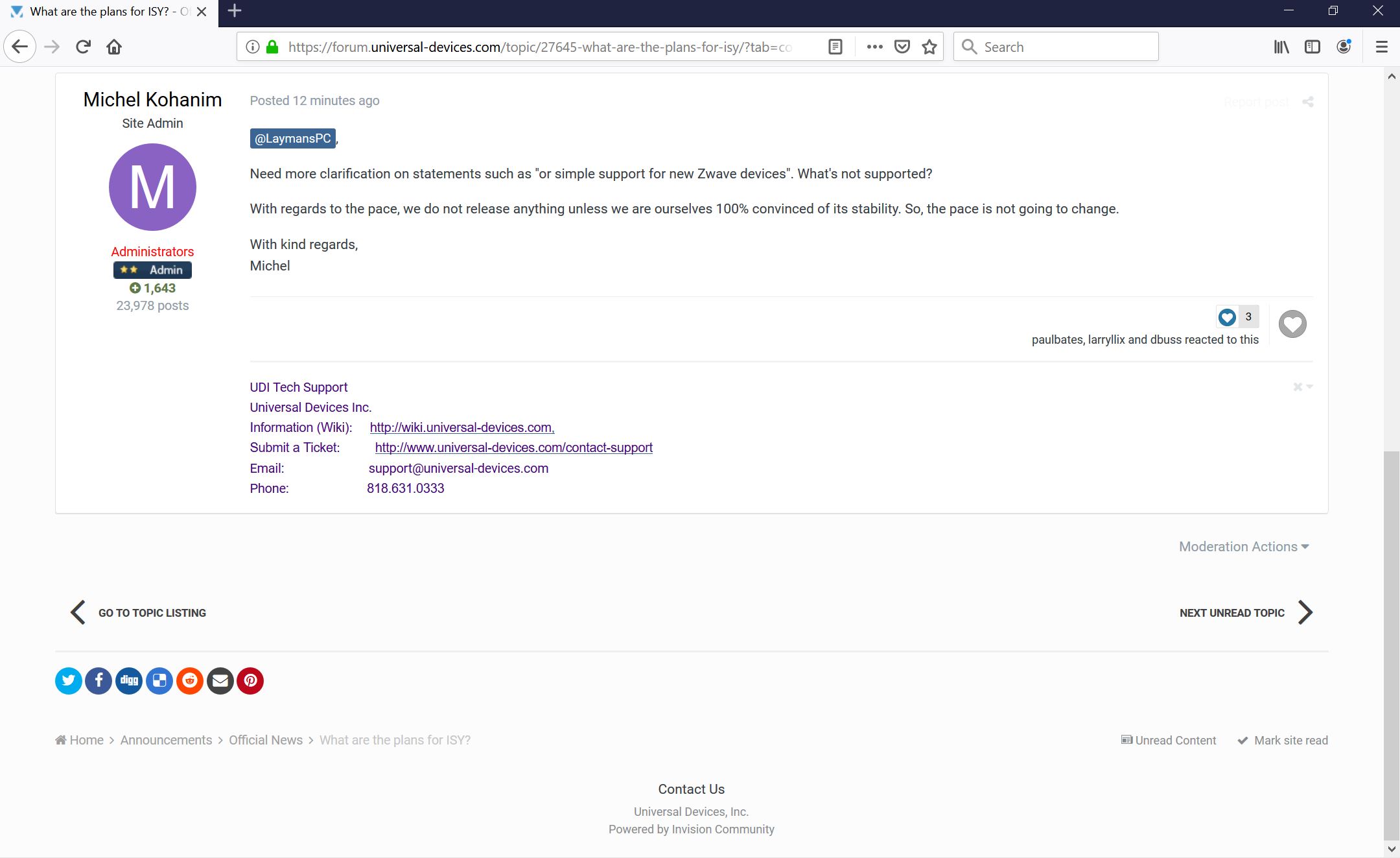View reputation score 1,643
Screen dimensions: 1400x858
coord(152,288)
